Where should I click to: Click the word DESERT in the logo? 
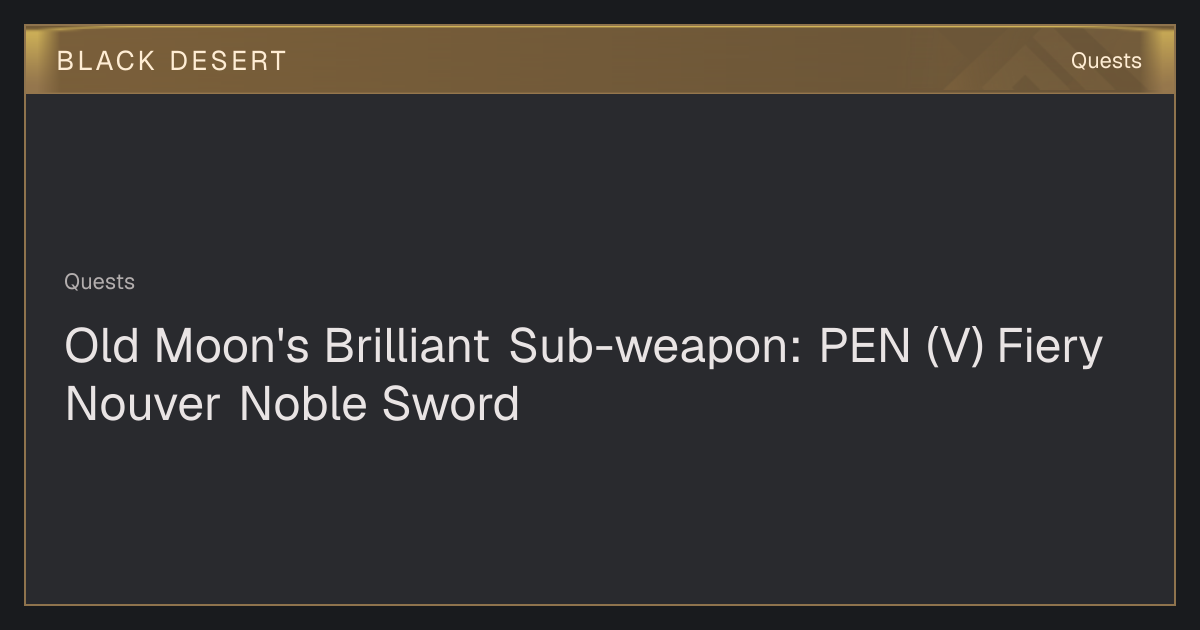(x=228, y=61)
